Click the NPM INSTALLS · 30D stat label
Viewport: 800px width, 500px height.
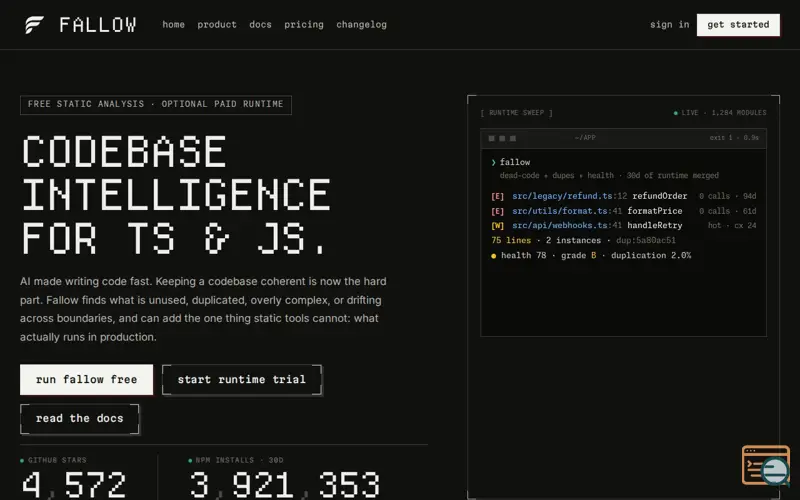(x=239, y=460)
